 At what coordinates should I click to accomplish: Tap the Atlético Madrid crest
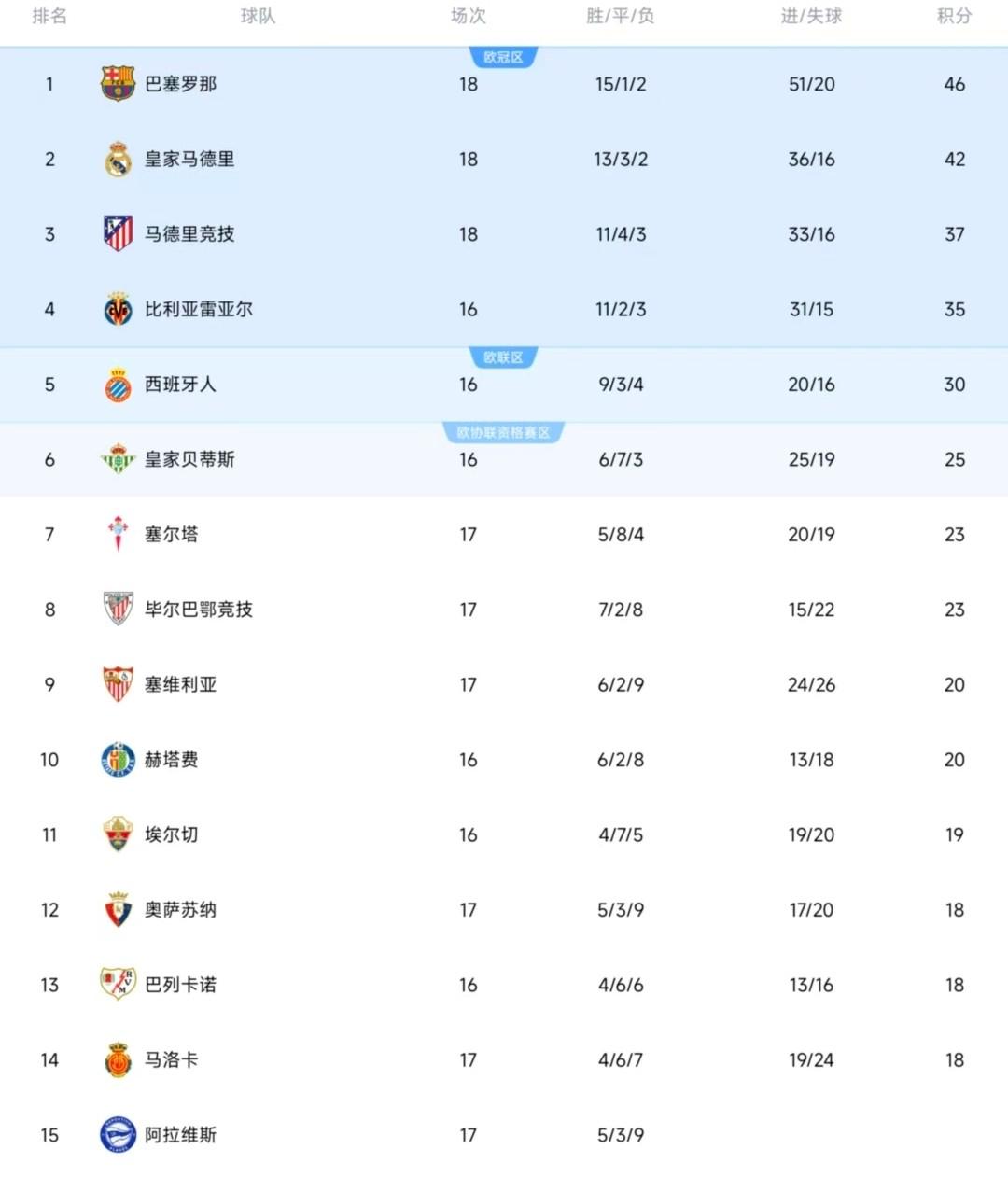pyautogui.click(x=118, y=234)
